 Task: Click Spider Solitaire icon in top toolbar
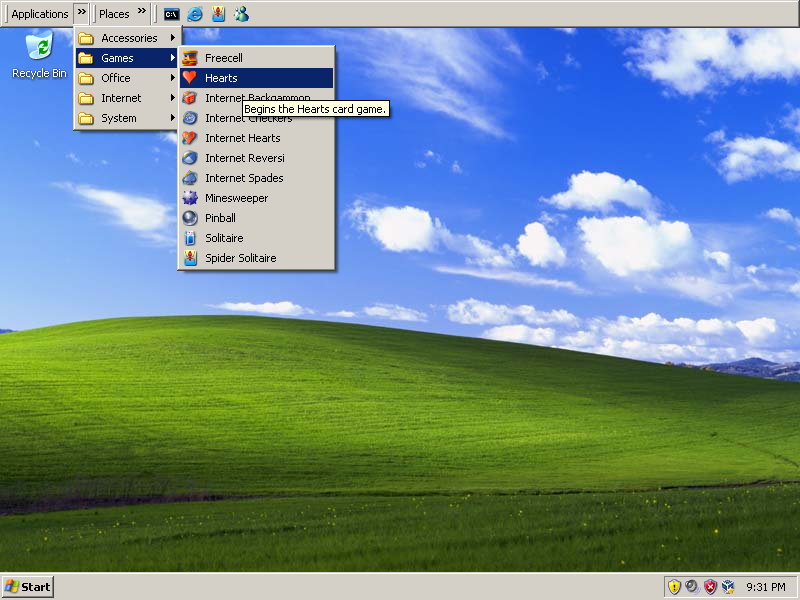[x=218, y=14]
